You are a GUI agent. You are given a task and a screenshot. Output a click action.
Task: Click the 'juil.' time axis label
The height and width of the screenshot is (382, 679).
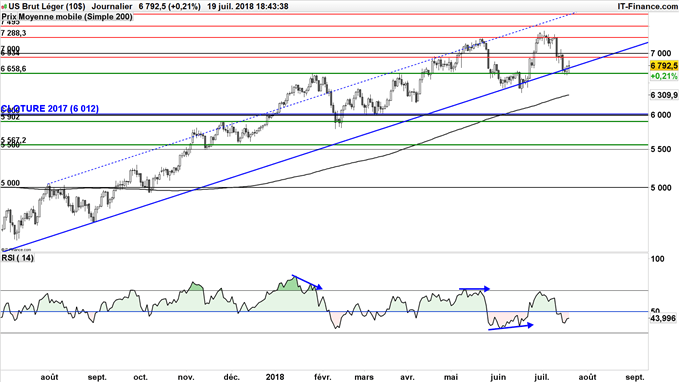(x=542, y=377)
